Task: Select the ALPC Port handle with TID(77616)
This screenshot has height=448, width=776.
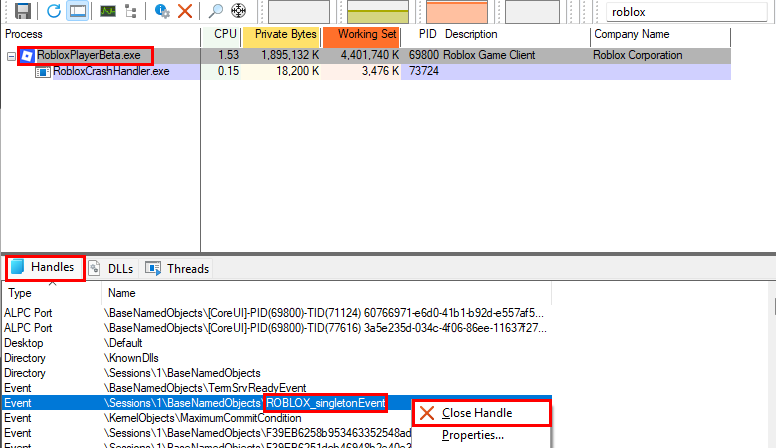Action: click(x=277, y=328)
